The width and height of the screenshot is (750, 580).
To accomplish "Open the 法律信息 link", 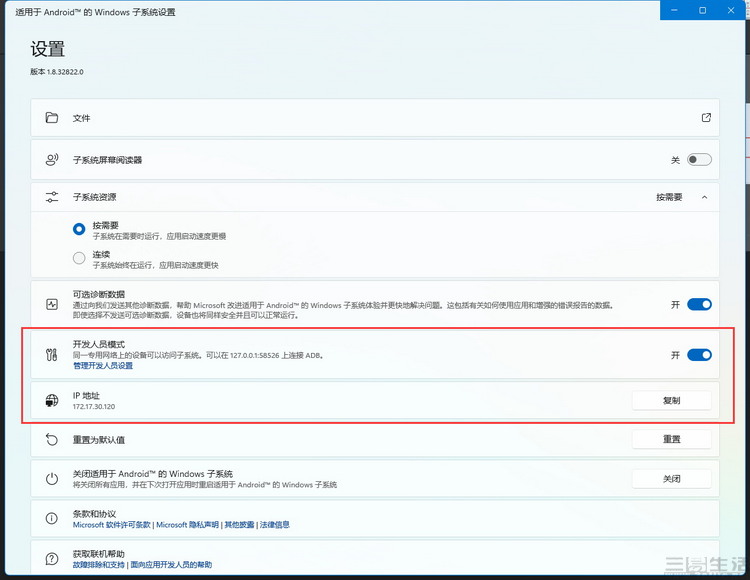I will (275, 525).
